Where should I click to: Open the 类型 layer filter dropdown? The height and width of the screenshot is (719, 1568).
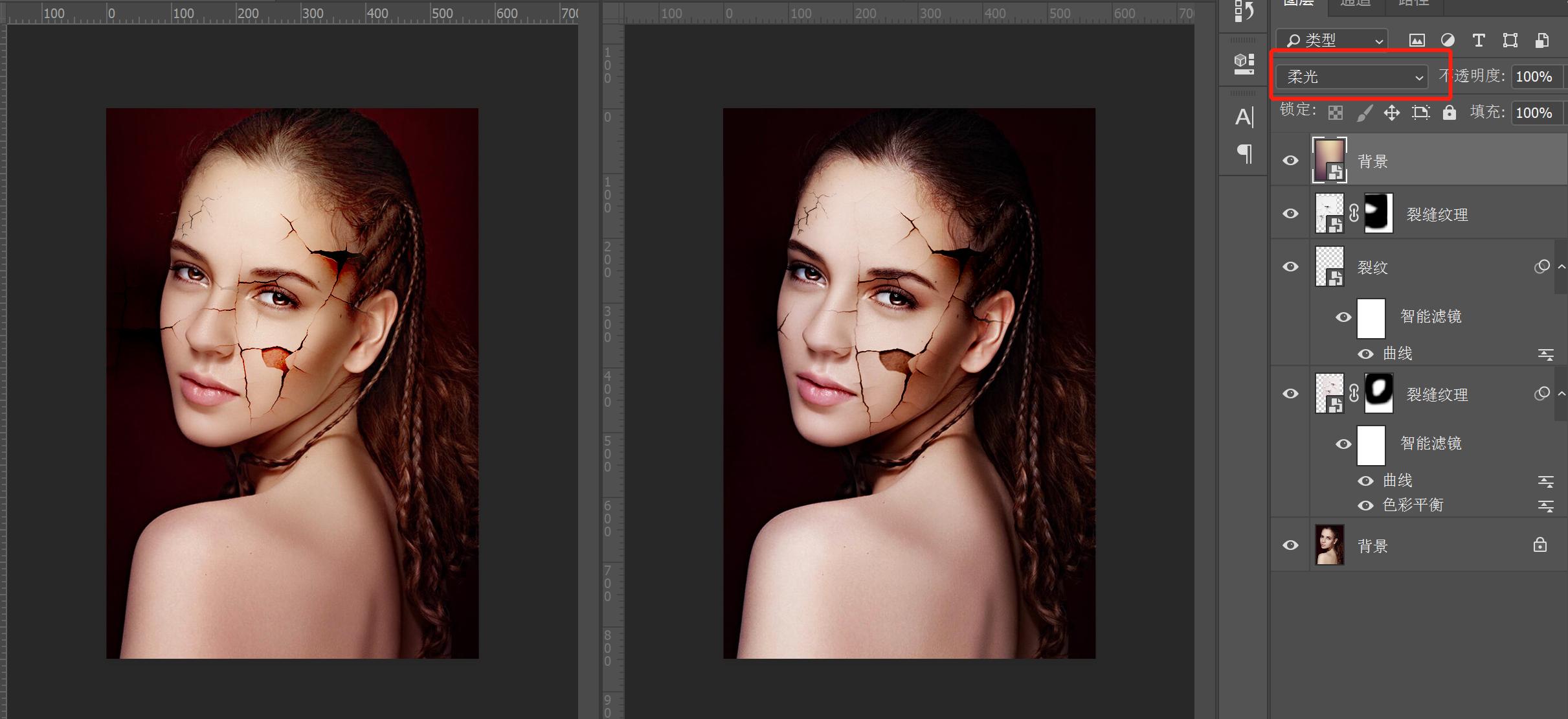pyautogui.click(x=1332, y=40)
